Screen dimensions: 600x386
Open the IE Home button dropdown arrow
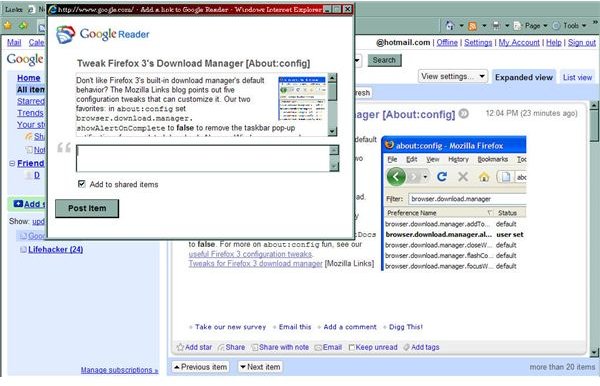click(x=461, y=26)
